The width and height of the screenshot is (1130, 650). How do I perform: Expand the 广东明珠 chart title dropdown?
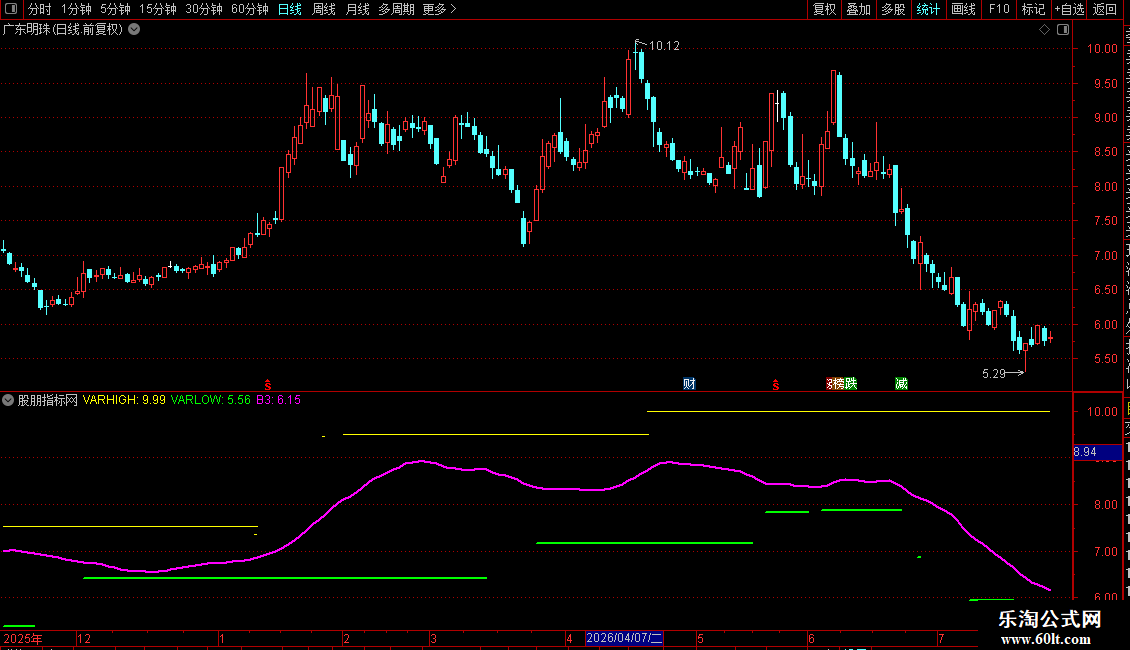pyautogui.click(x=134, y=30)
